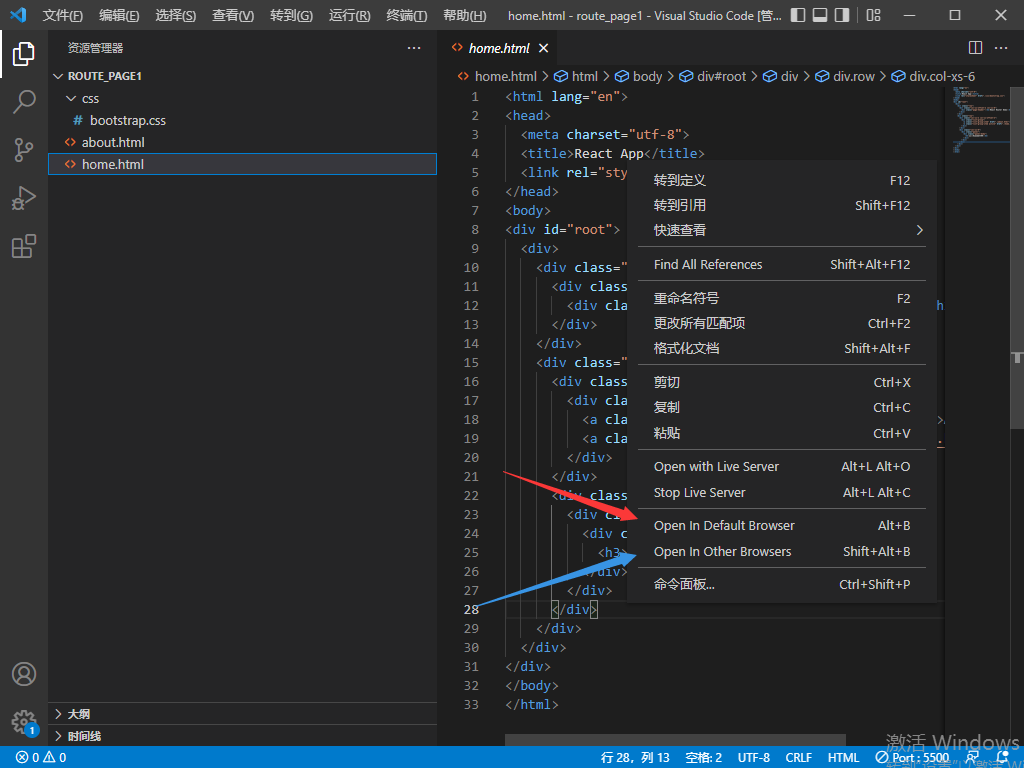
Task: Open the Source Control view
Action: pyautogui.click(x=24, y=150)
